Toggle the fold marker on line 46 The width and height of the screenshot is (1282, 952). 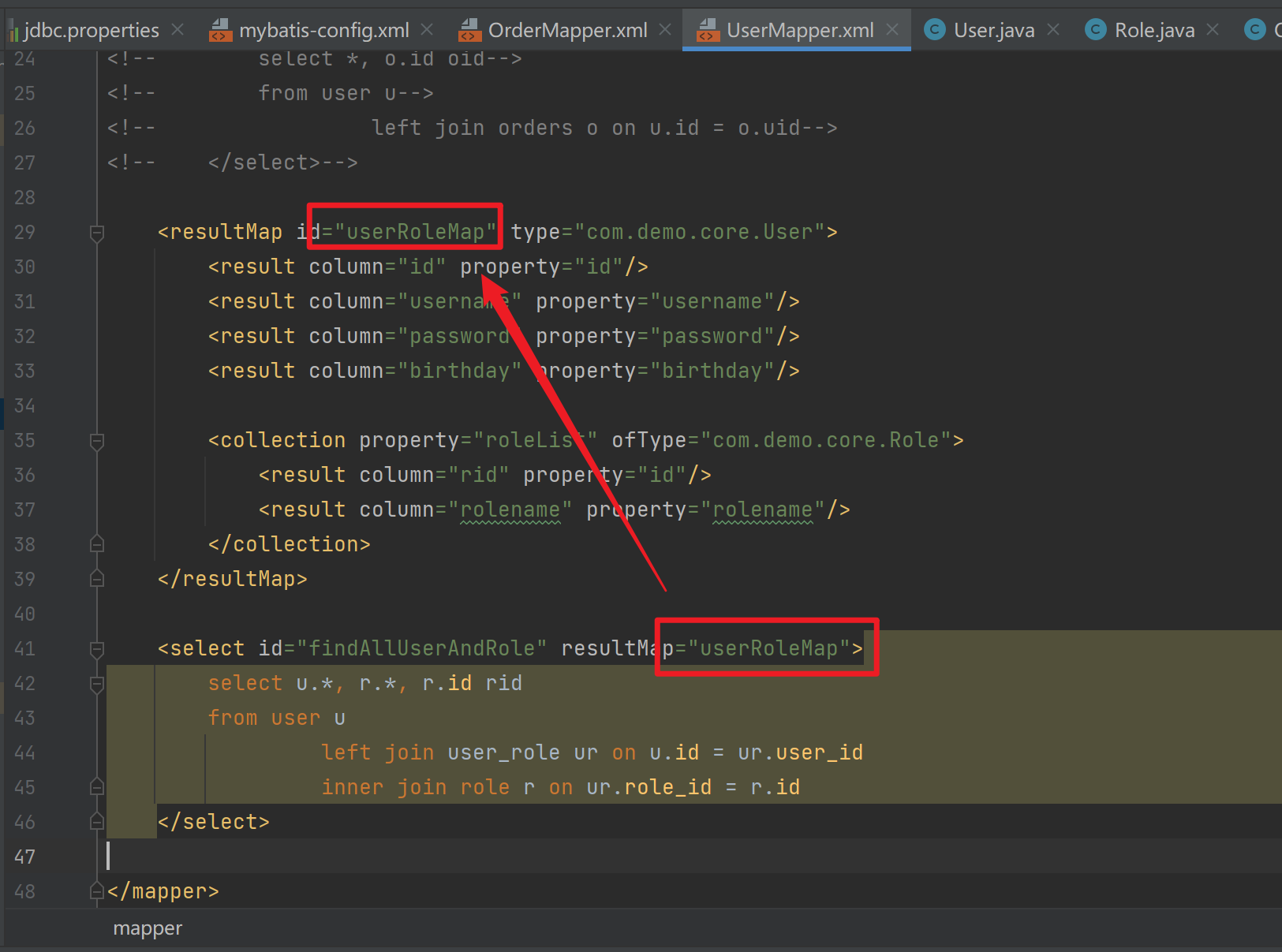97,822
